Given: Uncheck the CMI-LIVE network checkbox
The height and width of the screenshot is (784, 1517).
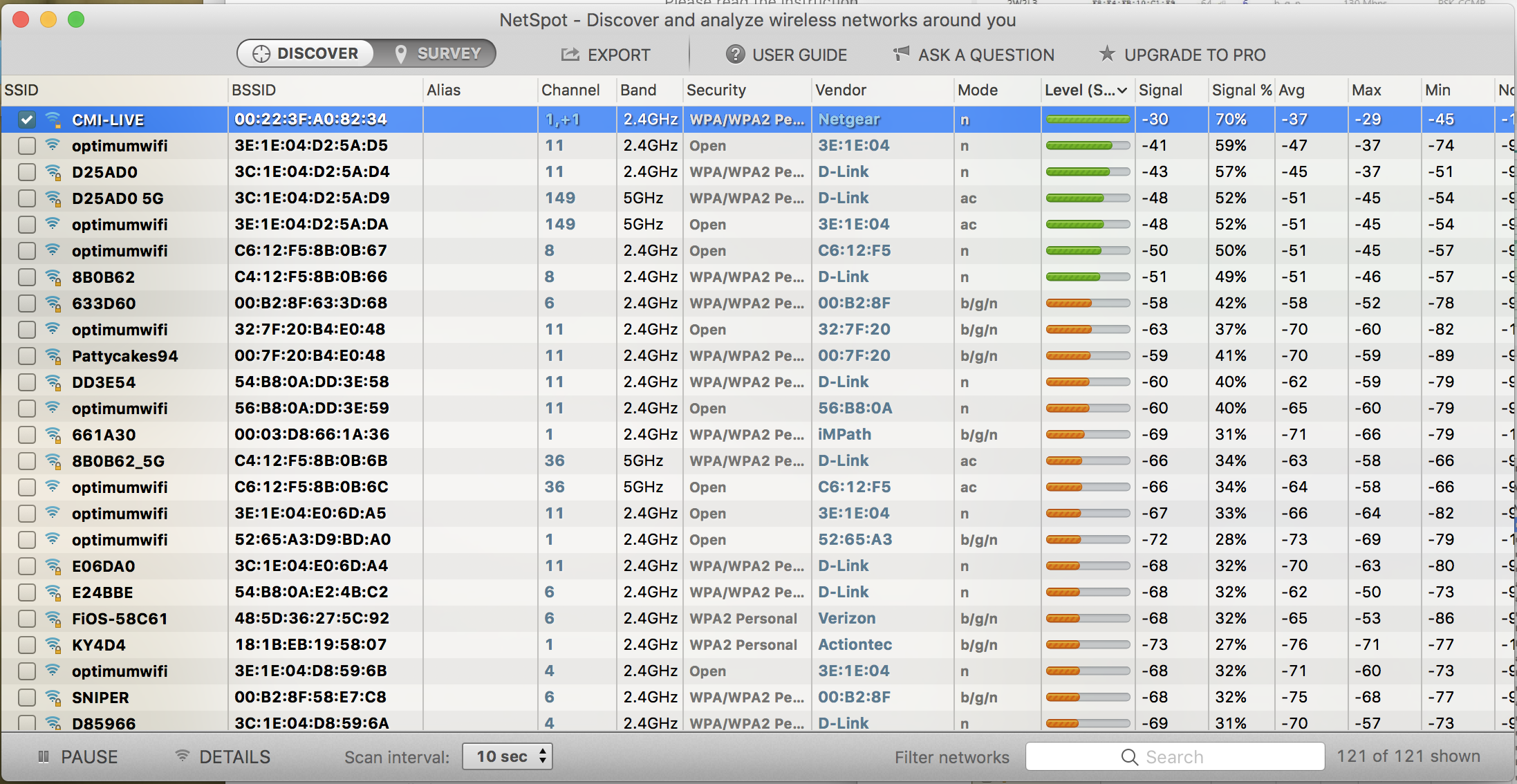Looking at the screenshot, I should click(27, 120).
